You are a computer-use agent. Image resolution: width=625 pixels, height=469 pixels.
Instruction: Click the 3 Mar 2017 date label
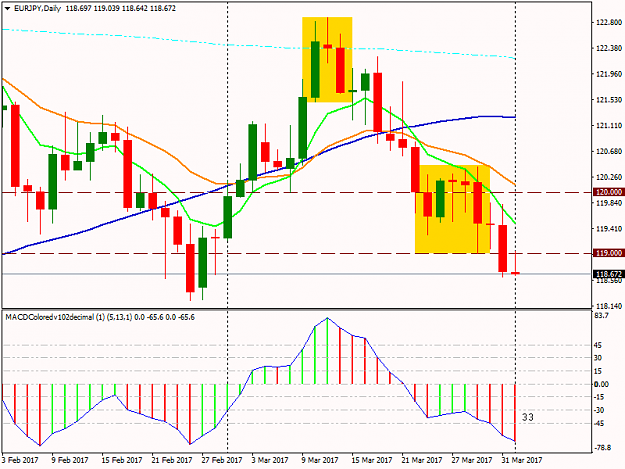270,460
